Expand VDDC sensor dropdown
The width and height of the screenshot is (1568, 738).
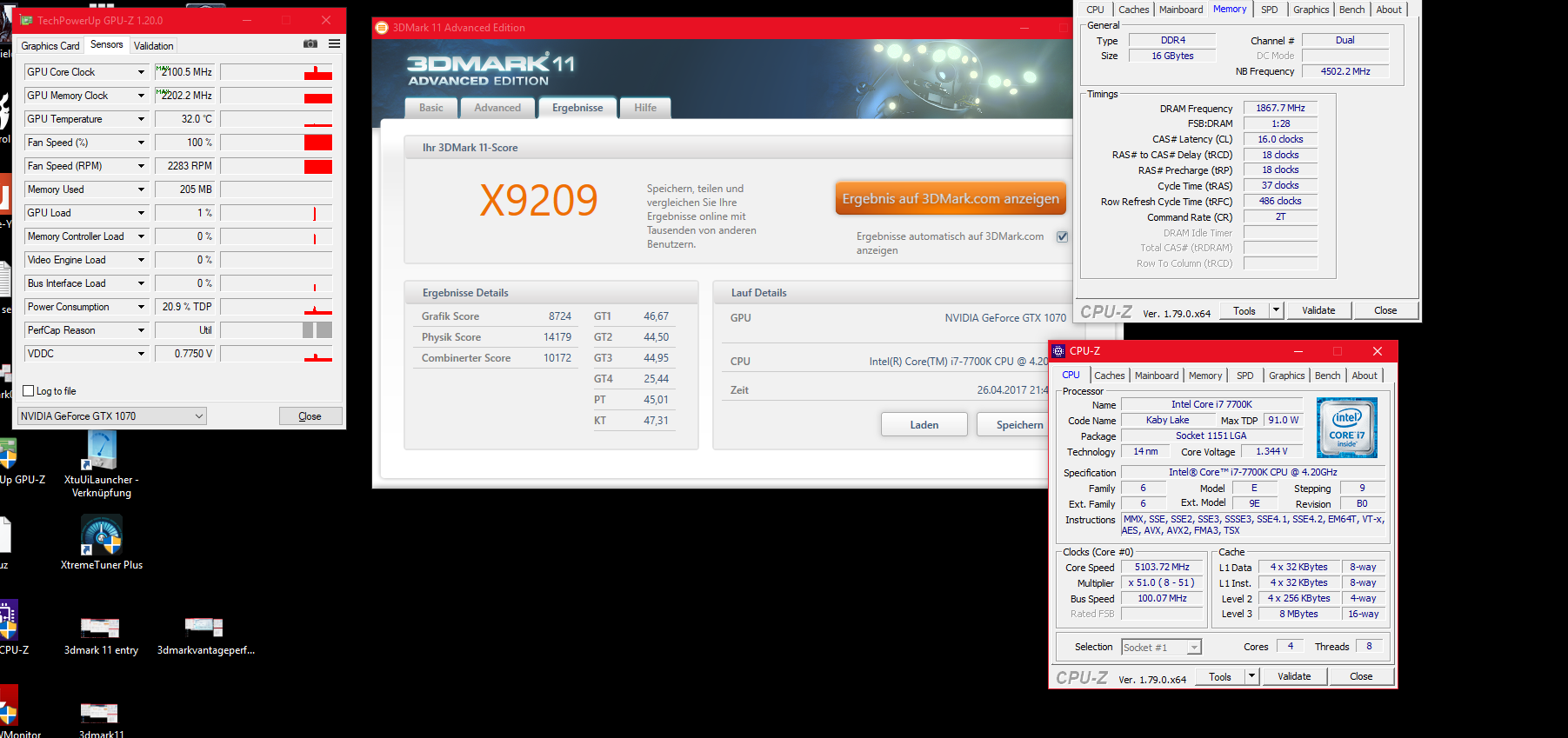[141, 354]
